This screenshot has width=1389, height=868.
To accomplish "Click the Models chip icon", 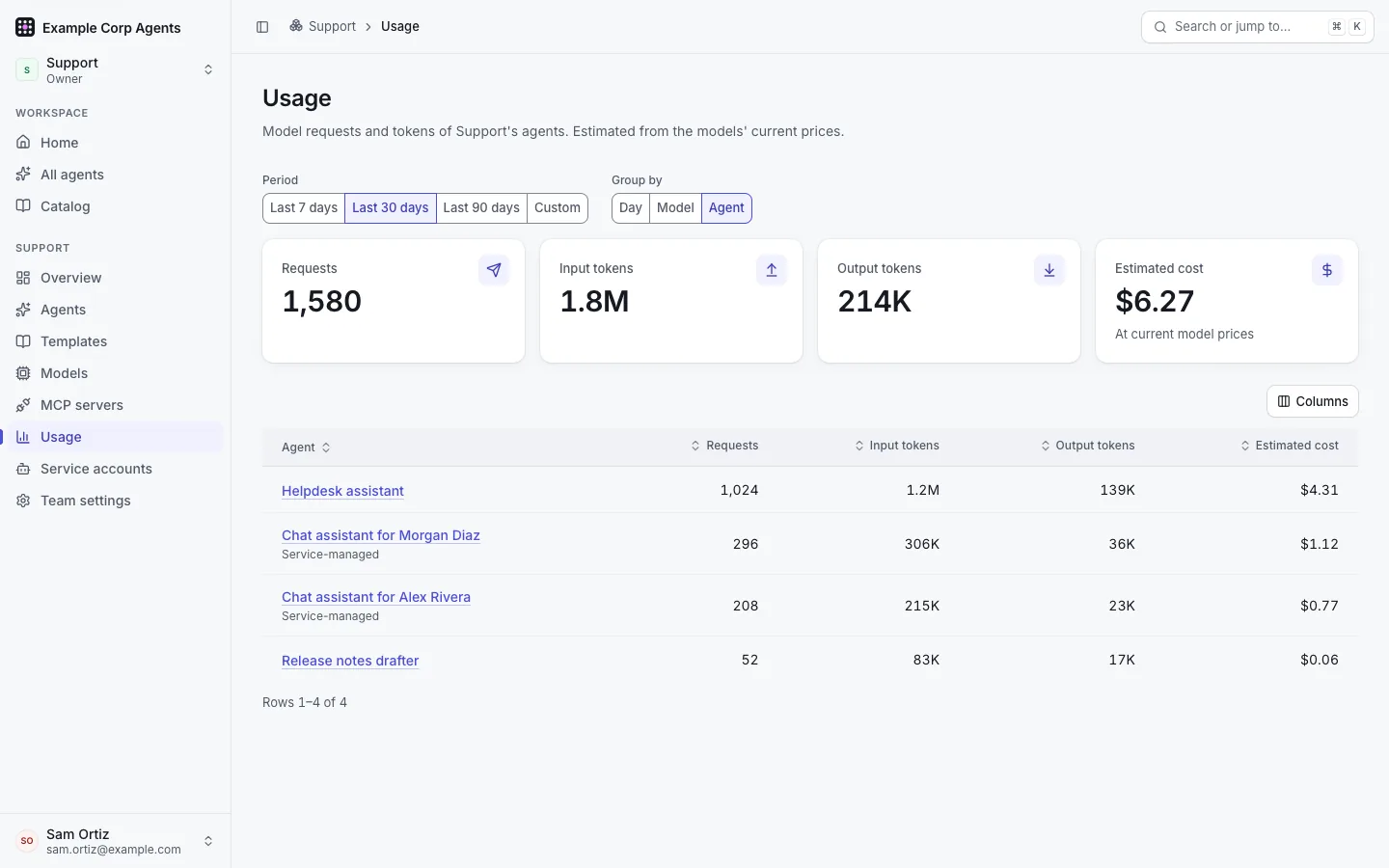I will pyautogui.click(x=23, y=372).
